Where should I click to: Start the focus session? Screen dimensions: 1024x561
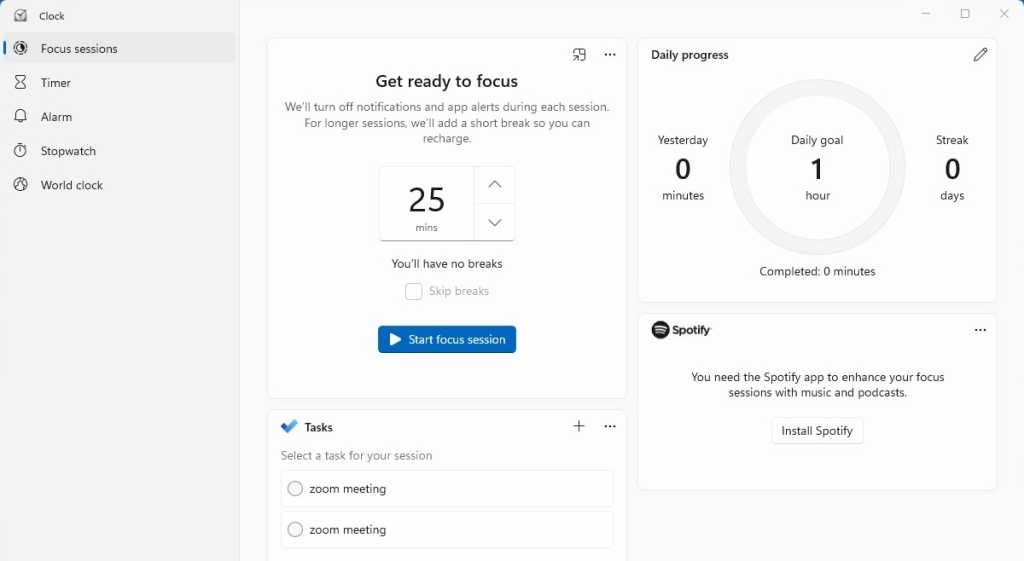click(447, 339)
